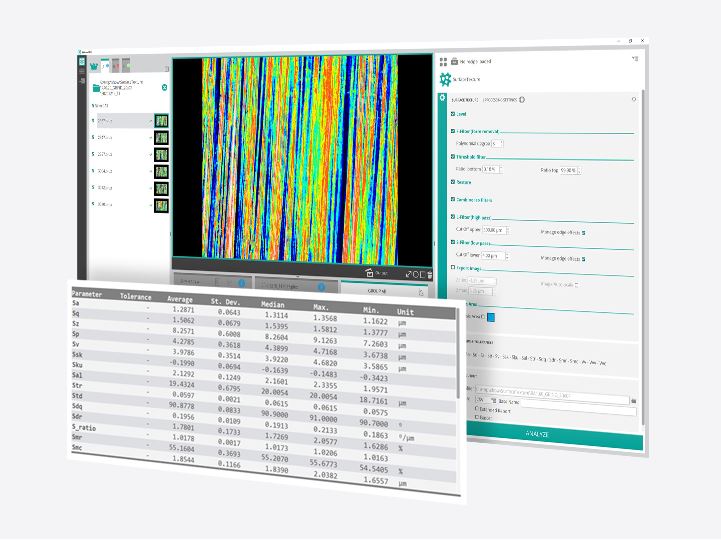Click the Ratio bottom value stepper
The width and height of the screenshot is (721, 542).
tap(501, 169)
